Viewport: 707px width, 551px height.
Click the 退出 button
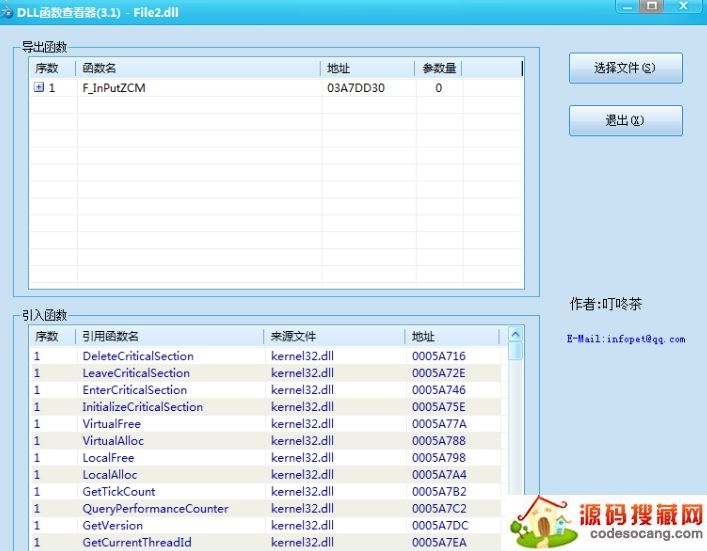(625, 120)
